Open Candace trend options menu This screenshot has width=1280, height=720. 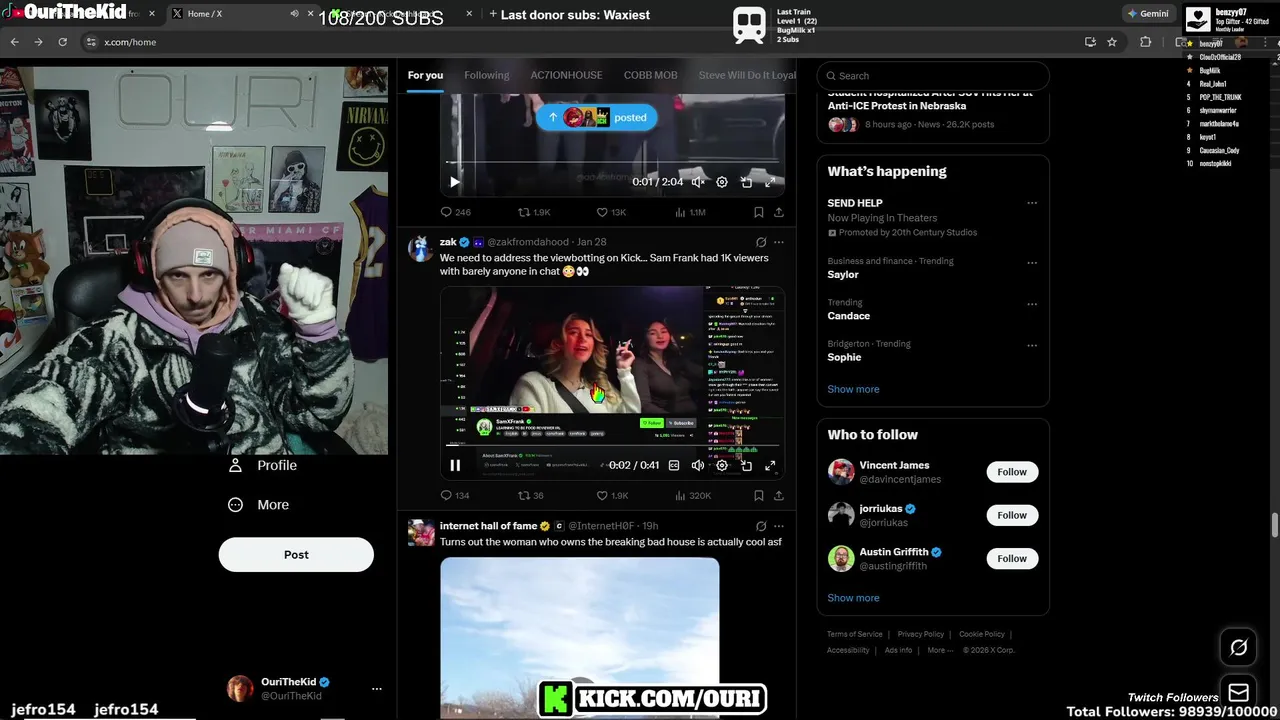(x=1032, y=304)
